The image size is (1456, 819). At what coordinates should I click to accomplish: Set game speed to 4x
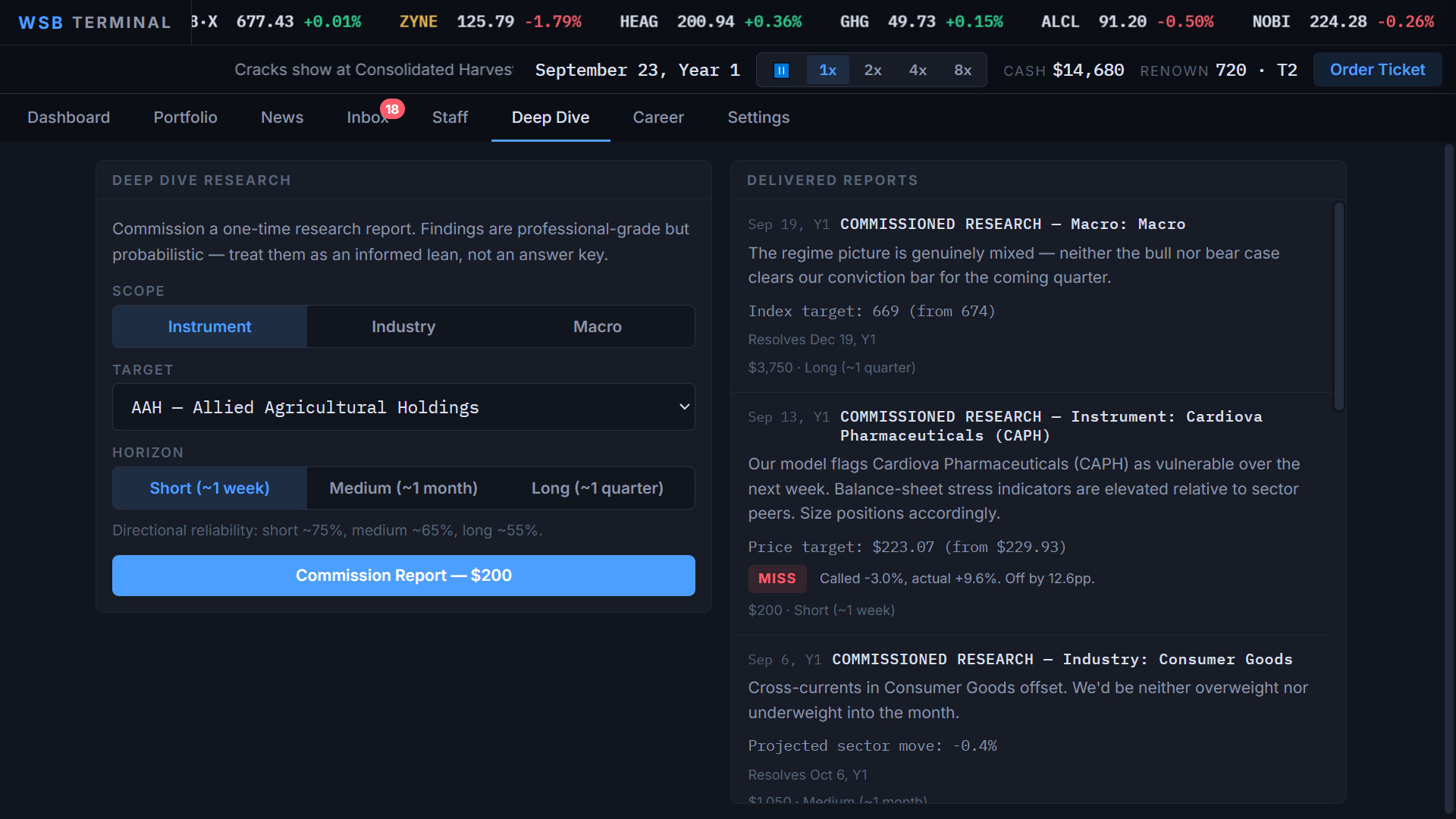918,71
